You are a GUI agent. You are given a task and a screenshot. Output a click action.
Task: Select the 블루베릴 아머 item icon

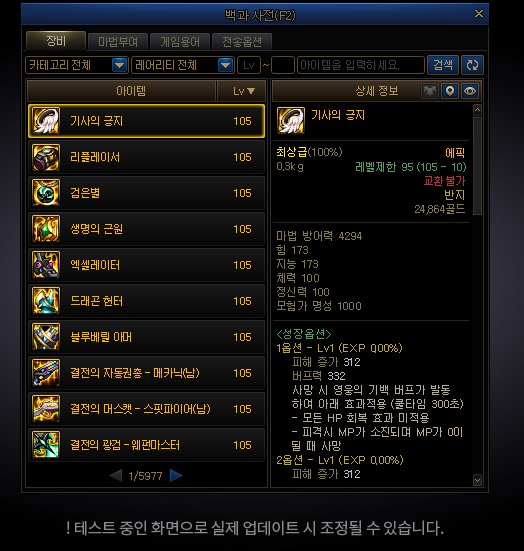(x=46, y=337)
